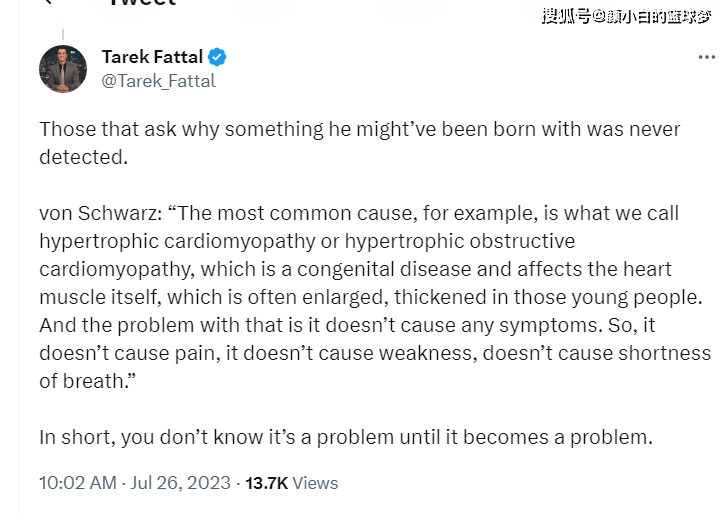This screenshot has width=726, height=514.
Task: Click the 10:02 AM timestamp
Action: click(78, 483)
